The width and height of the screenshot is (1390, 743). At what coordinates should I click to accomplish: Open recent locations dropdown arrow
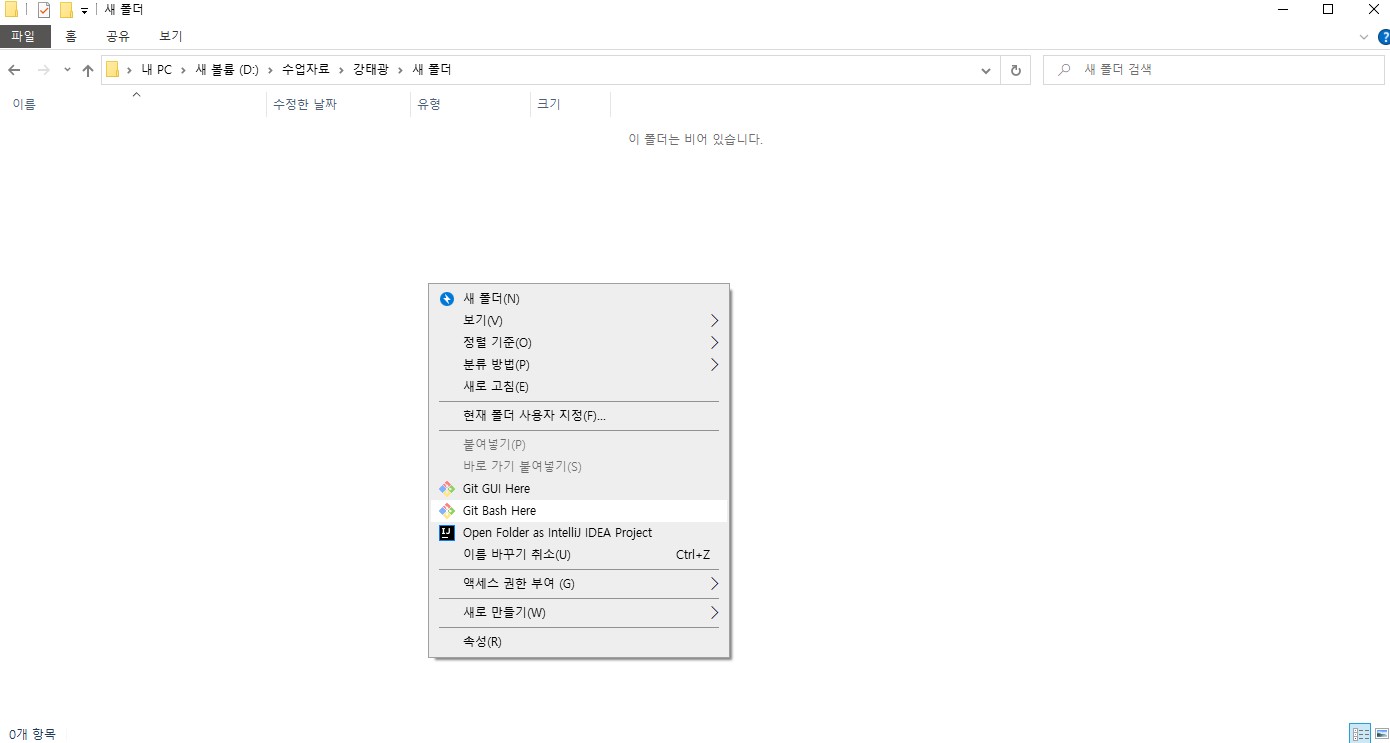[x=67, y=70]
